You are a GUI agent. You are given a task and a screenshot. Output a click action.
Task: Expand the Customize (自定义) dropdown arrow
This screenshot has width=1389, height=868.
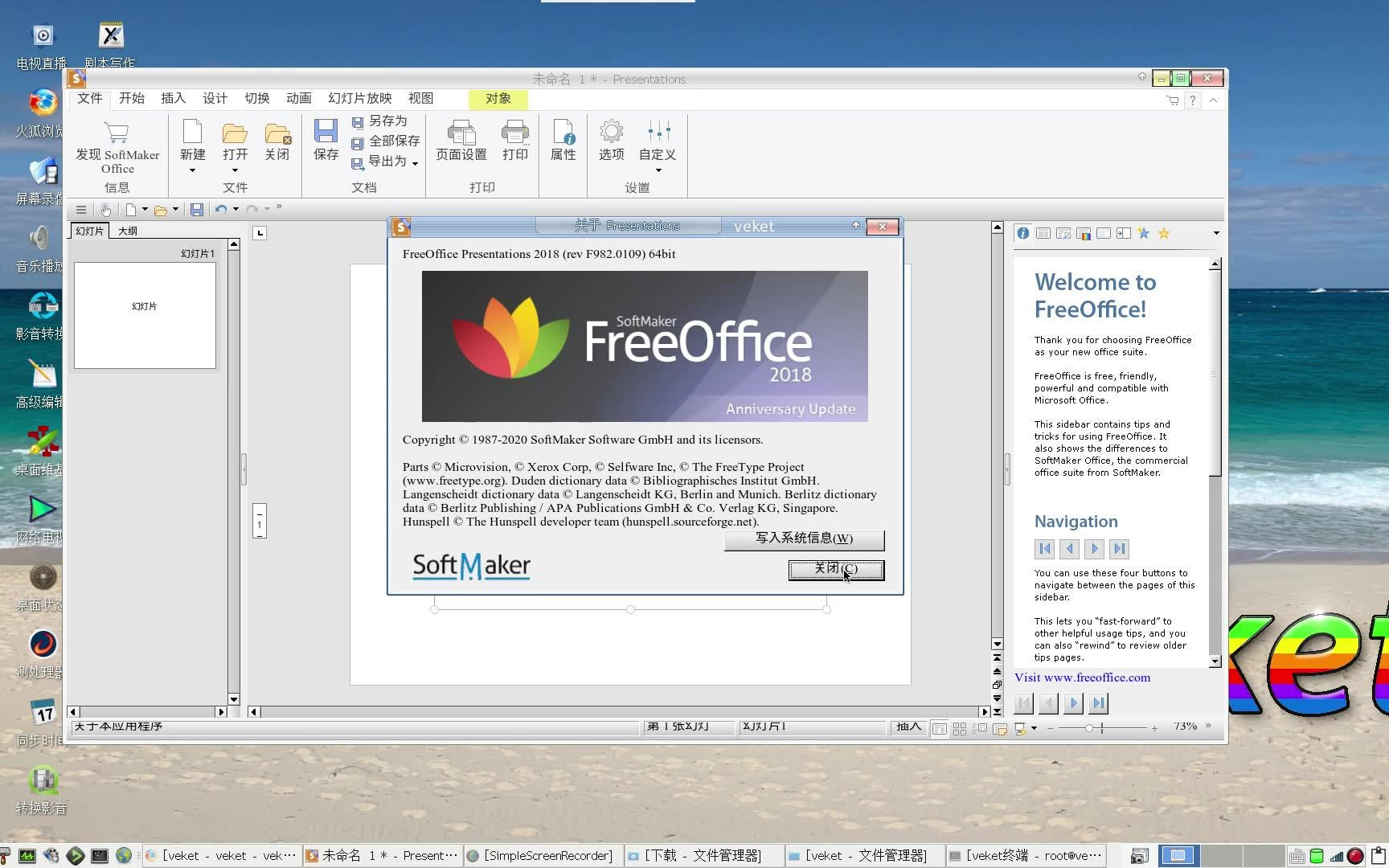(x=658, y=170)
